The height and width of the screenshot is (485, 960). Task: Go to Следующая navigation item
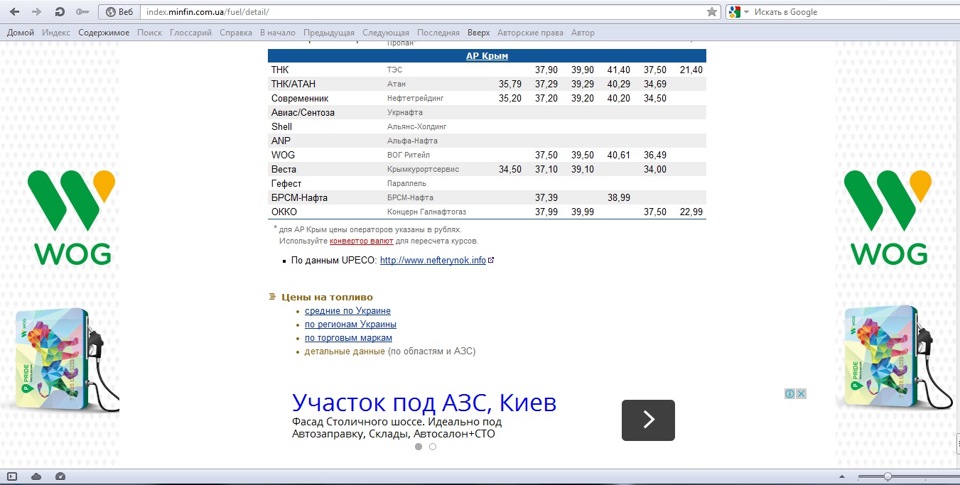pos(386,33)
